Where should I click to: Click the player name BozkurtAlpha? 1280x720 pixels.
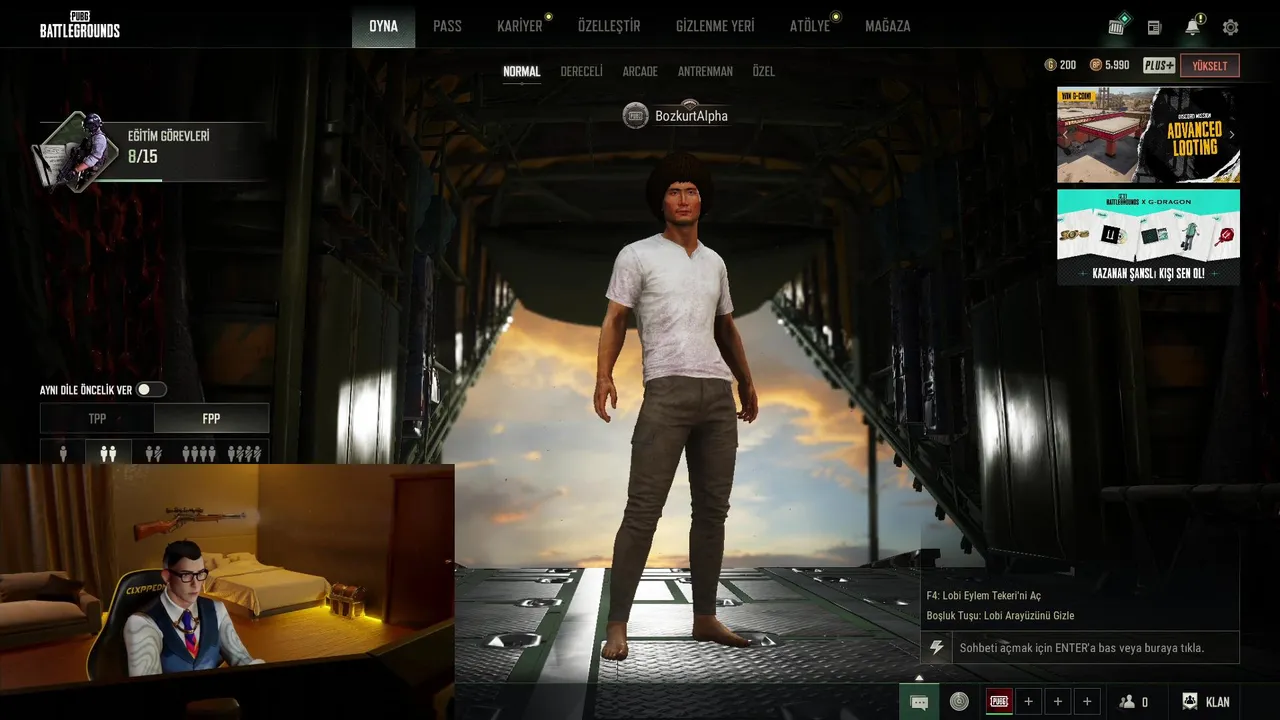[691, 116]
